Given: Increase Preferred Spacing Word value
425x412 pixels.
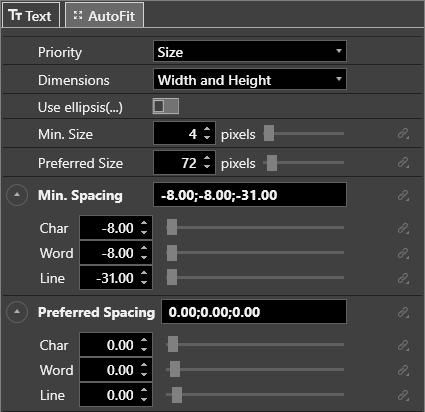Looking at the screenshot, I should (144, 366).
